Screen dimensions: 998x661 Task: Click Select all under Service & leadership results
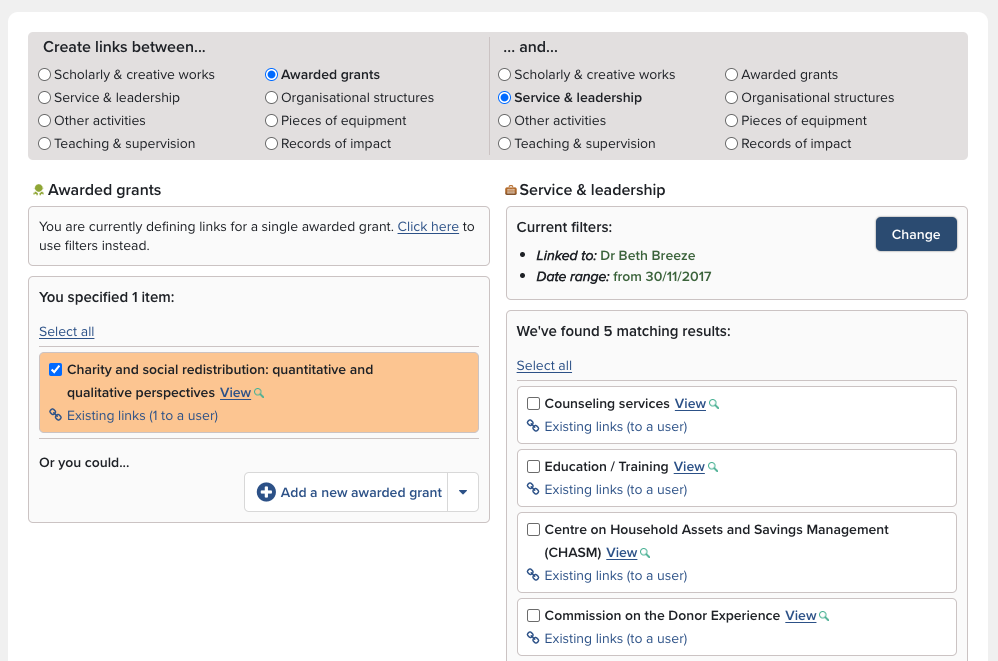[544, 366]
